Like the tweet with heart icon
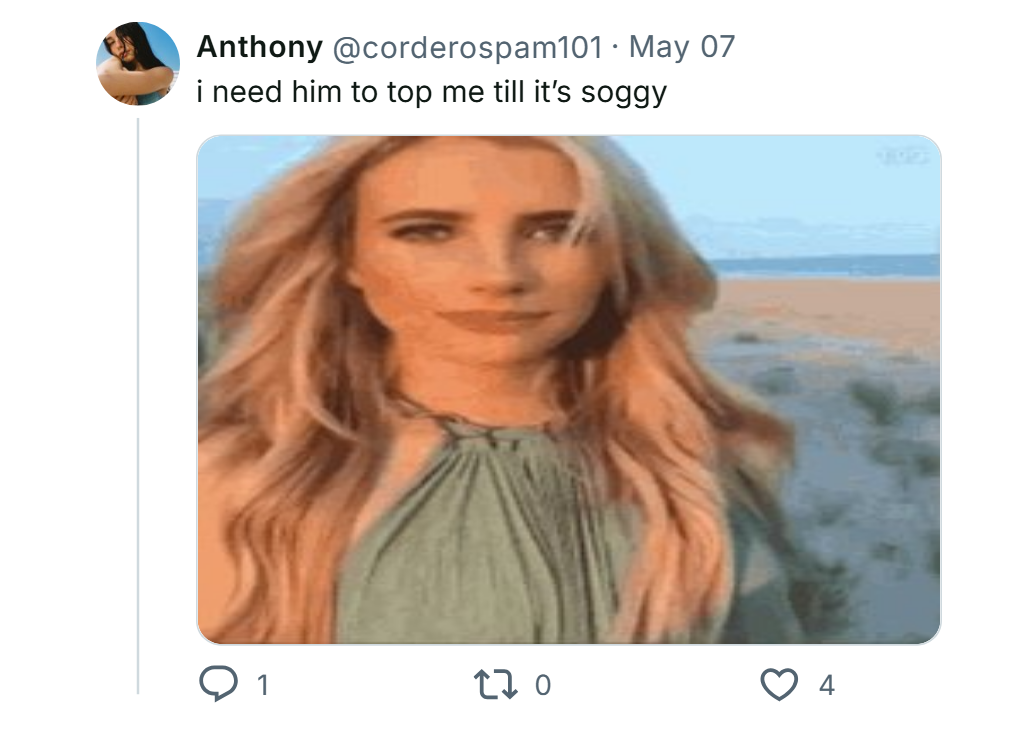This screenshot has height=739, width=1034. 779,684
